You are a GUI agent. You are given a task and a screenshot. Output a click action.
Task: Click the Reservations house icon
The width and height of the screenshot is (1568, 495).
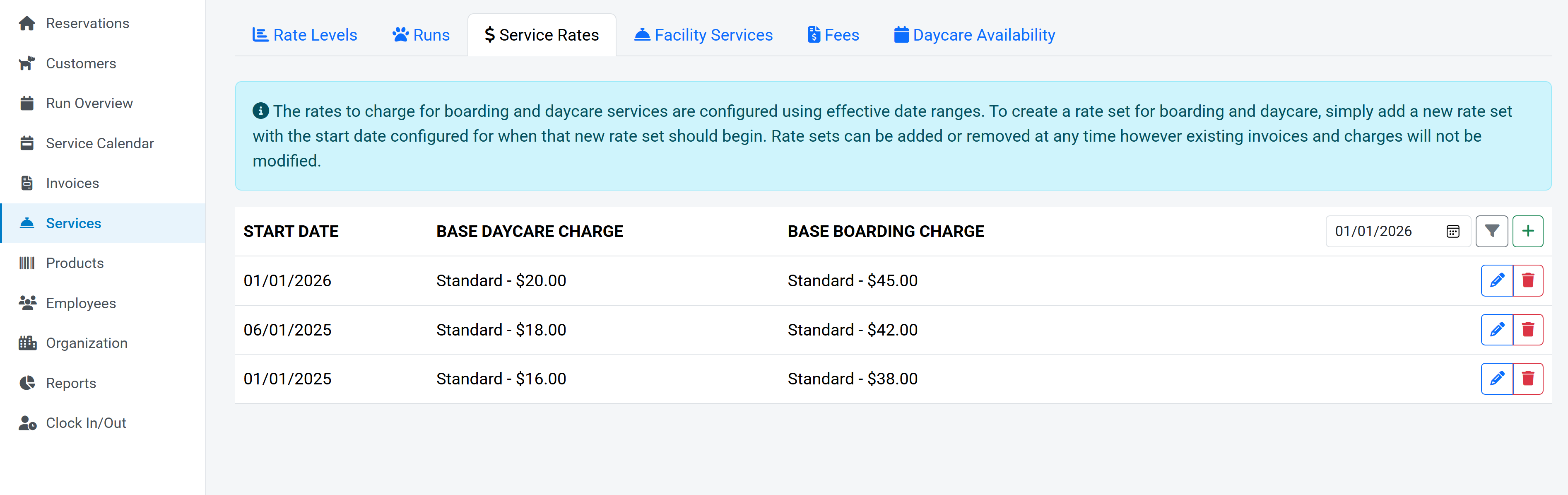pyautogui.click(x=27, y=23)
